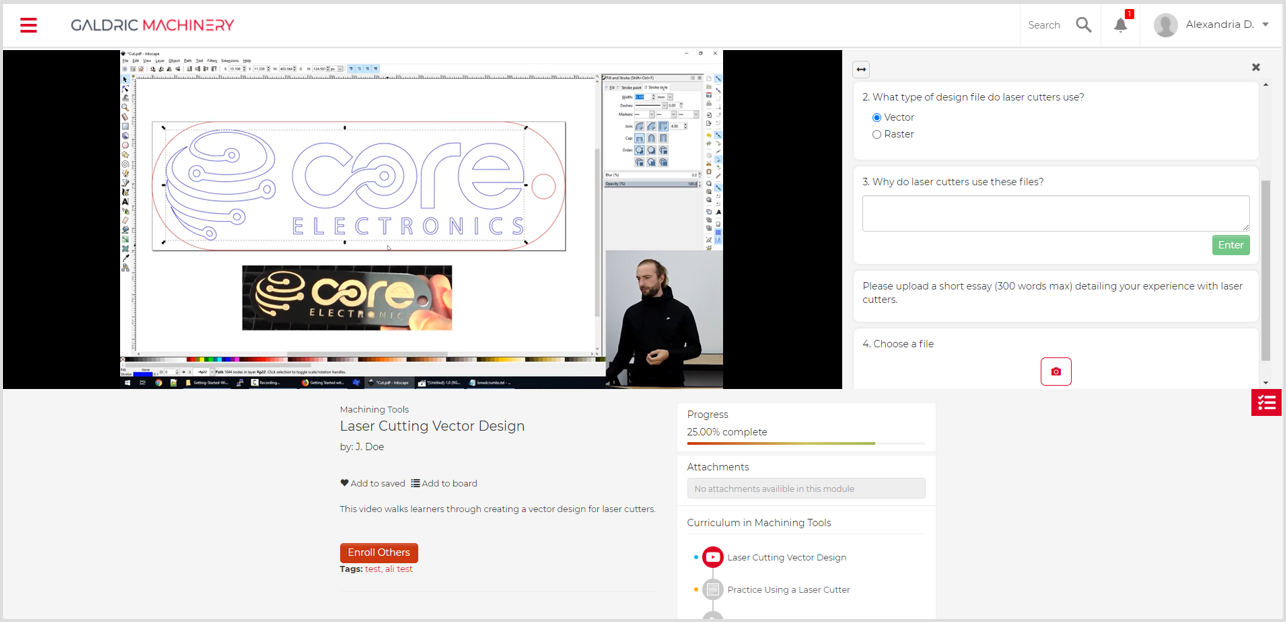Select the Raster radio option
The width and height of the screenshot is (1286, 622).
[x=877, y=135]
